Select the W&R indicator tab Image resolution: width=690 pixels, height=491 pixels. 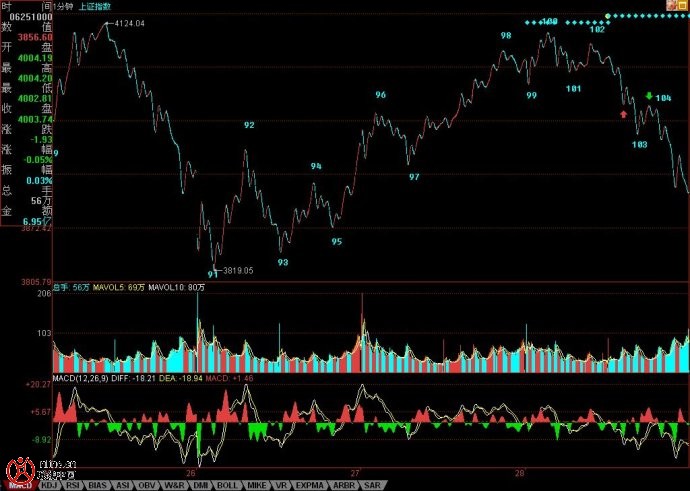tap(174, 485)
